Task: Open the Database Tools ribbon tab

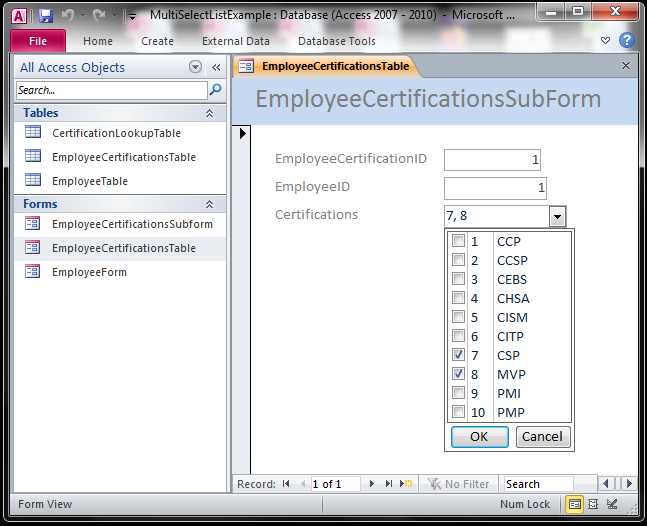Action: [337, 41]
